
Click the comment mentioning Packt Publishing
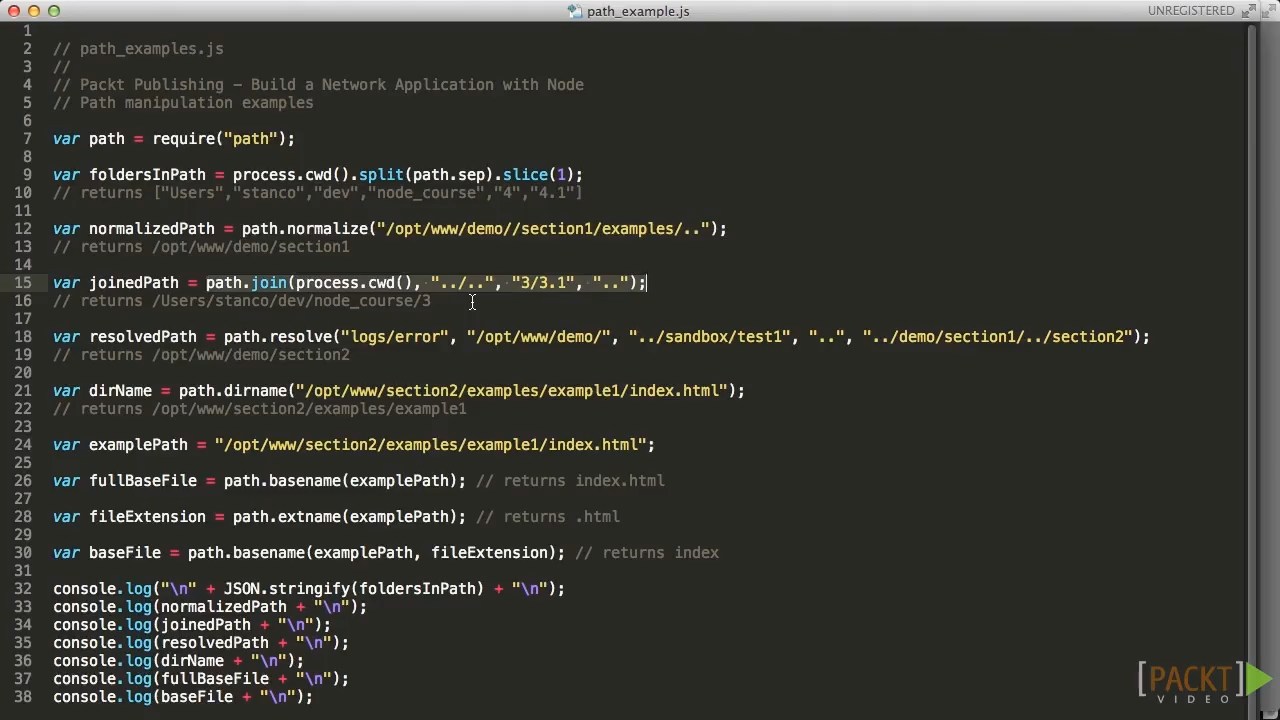click(x=318, y=85)
